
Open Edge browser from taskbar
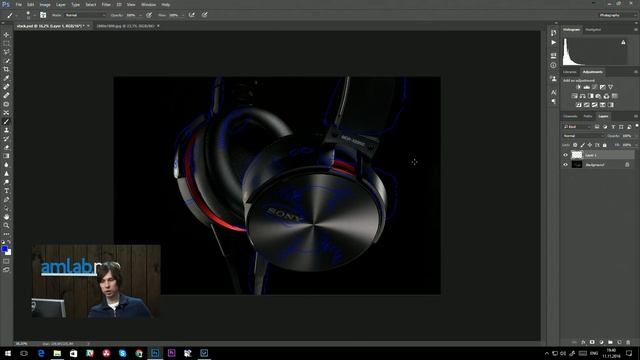[x=41, y=353]
